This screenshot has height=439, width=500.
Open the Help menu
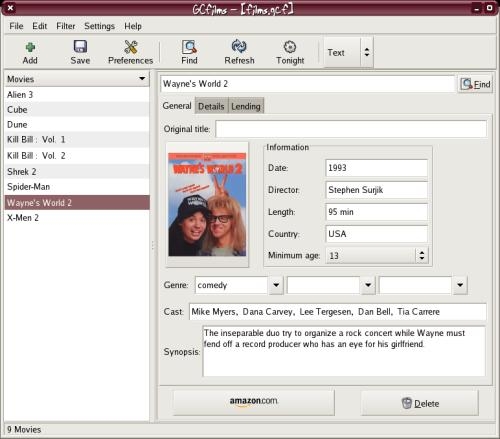tap(133, 26)
